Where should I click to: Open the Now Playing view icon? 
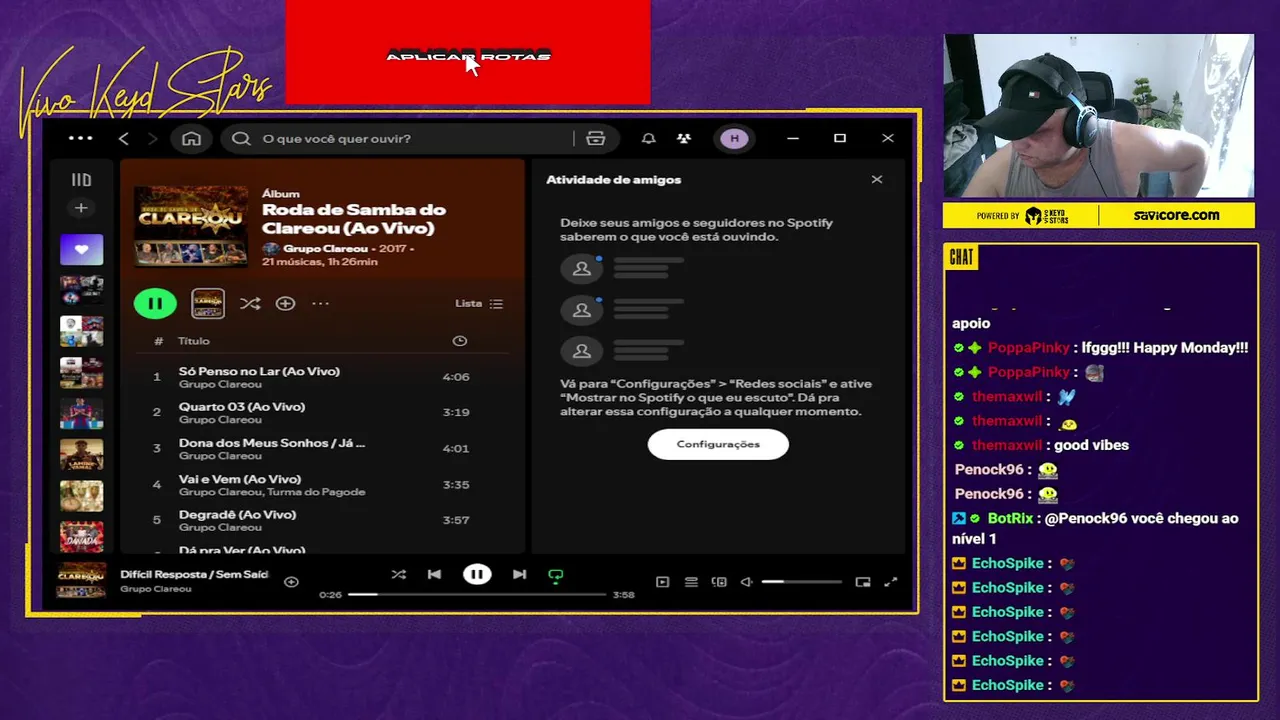tap(662, 582)
